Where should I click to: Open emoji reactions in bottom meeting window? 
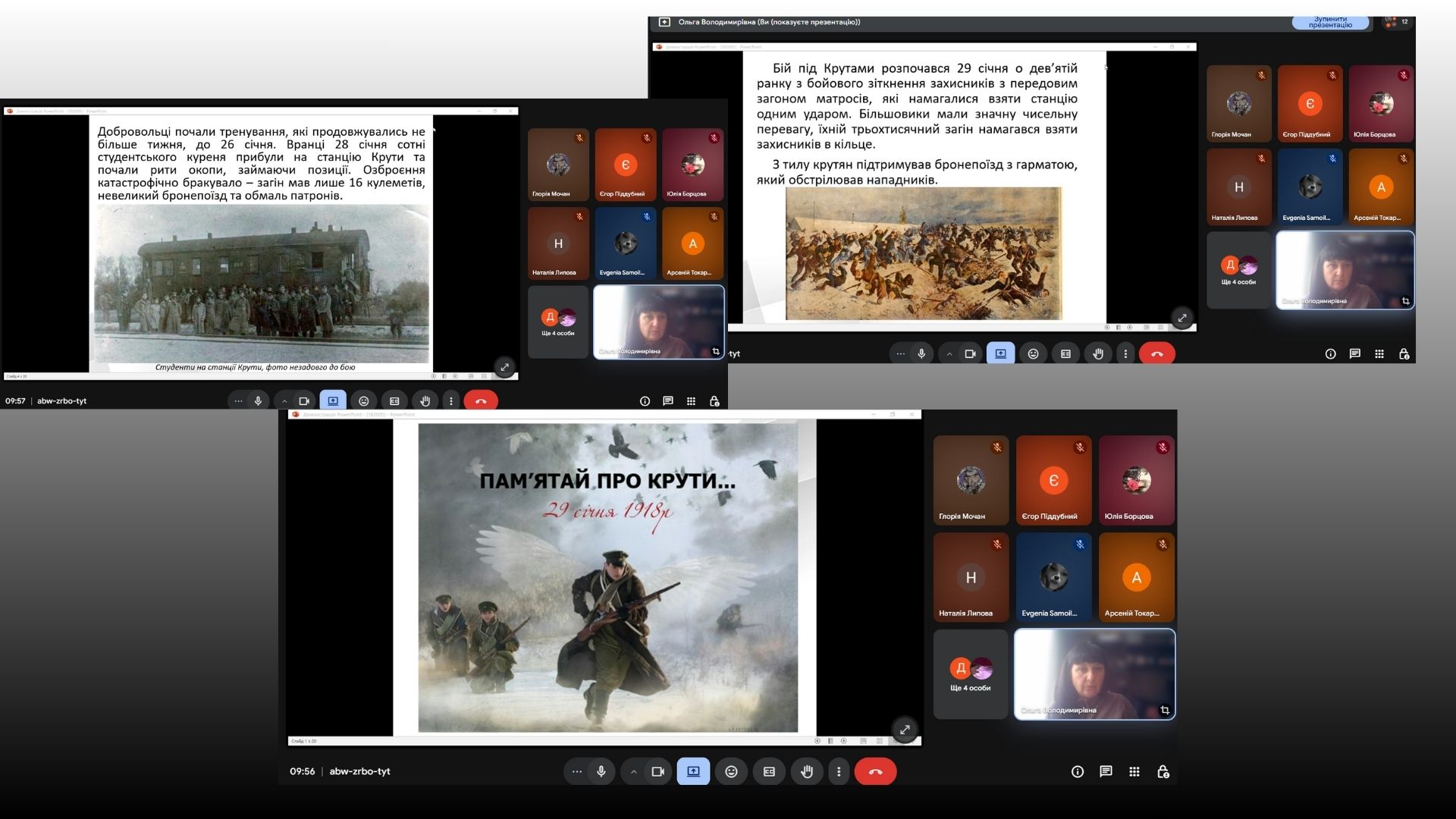[x=731, y=771]
